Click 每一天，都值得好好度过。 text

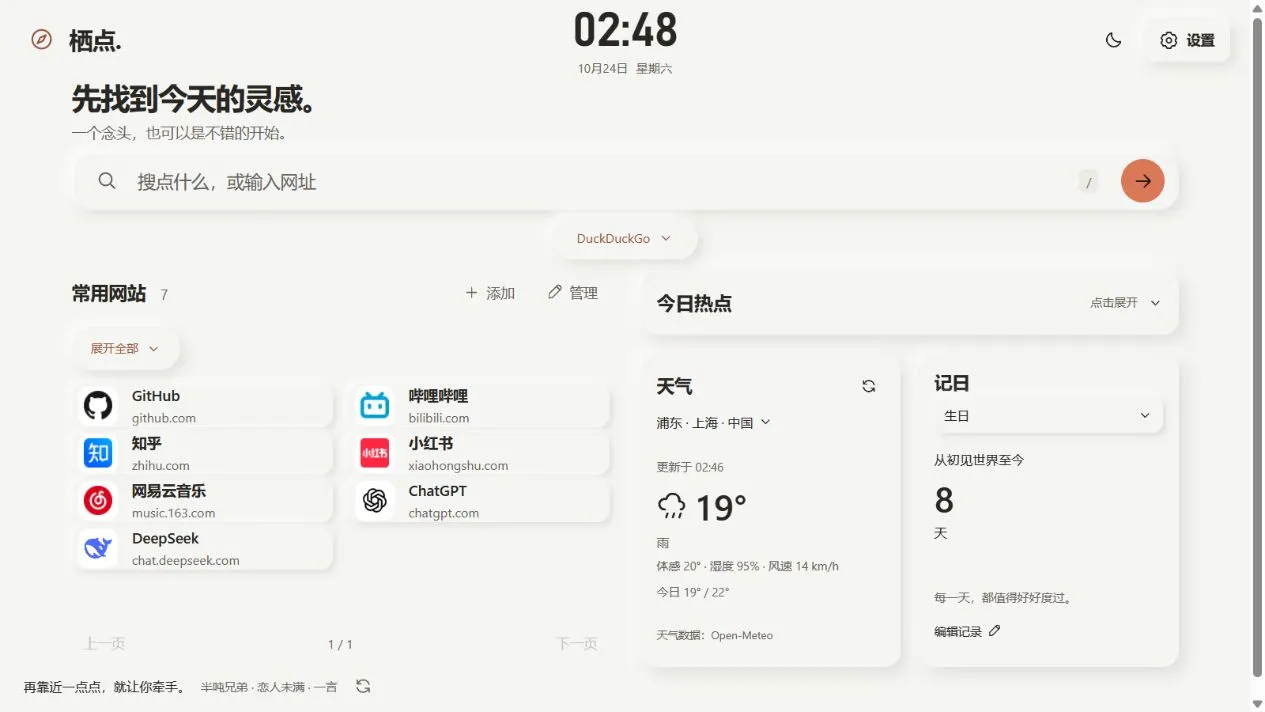[x=1003, y=598]
